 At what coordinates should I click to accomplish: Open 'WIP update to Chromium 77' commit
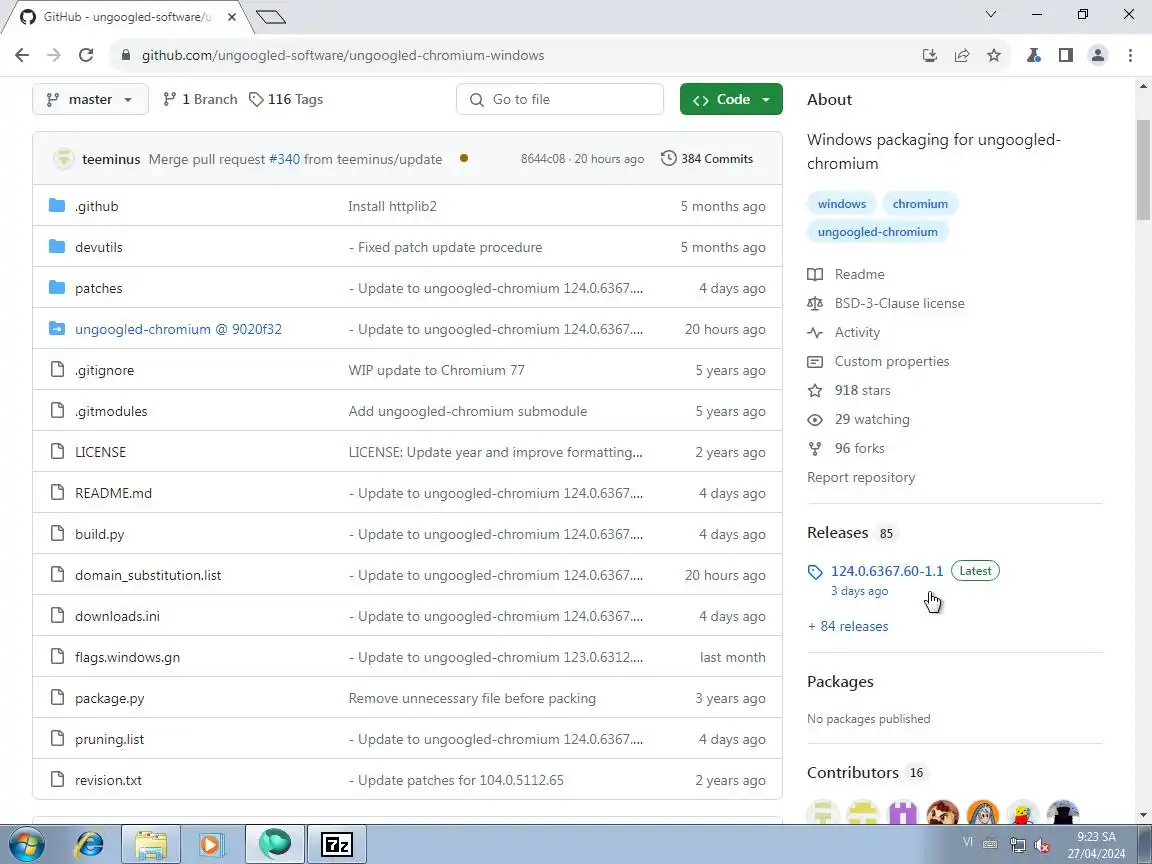point(436,370)
